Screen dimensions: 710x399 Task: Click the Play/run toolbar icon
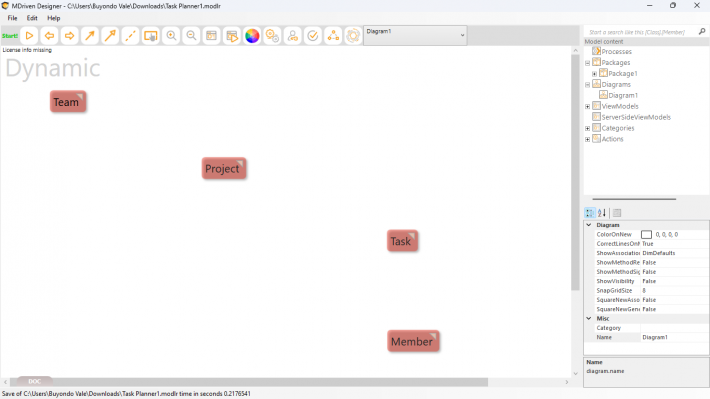point(29,36)
